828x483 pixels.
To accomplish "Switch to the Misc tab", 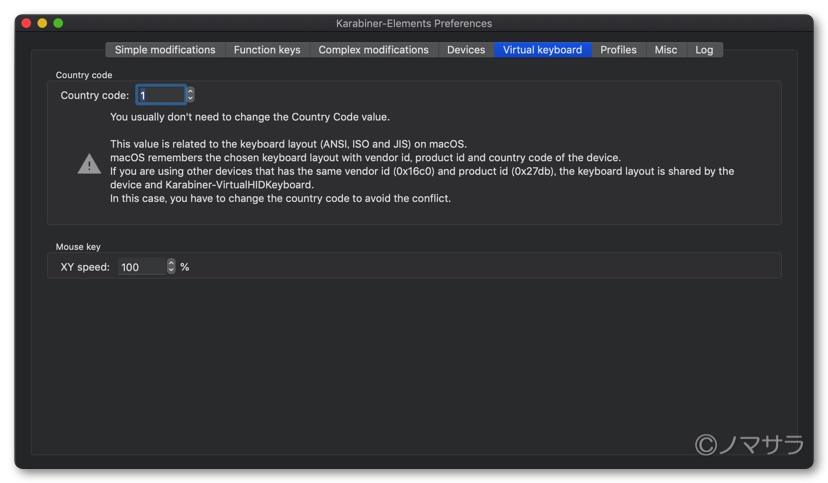I will (x=665, y=50).
